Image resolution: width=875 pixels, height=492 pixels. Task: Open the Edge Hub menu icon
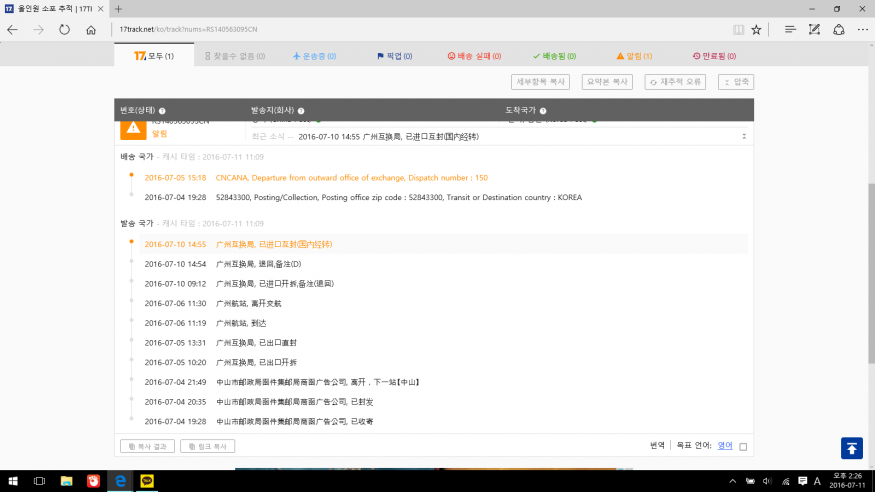[790, 29]
